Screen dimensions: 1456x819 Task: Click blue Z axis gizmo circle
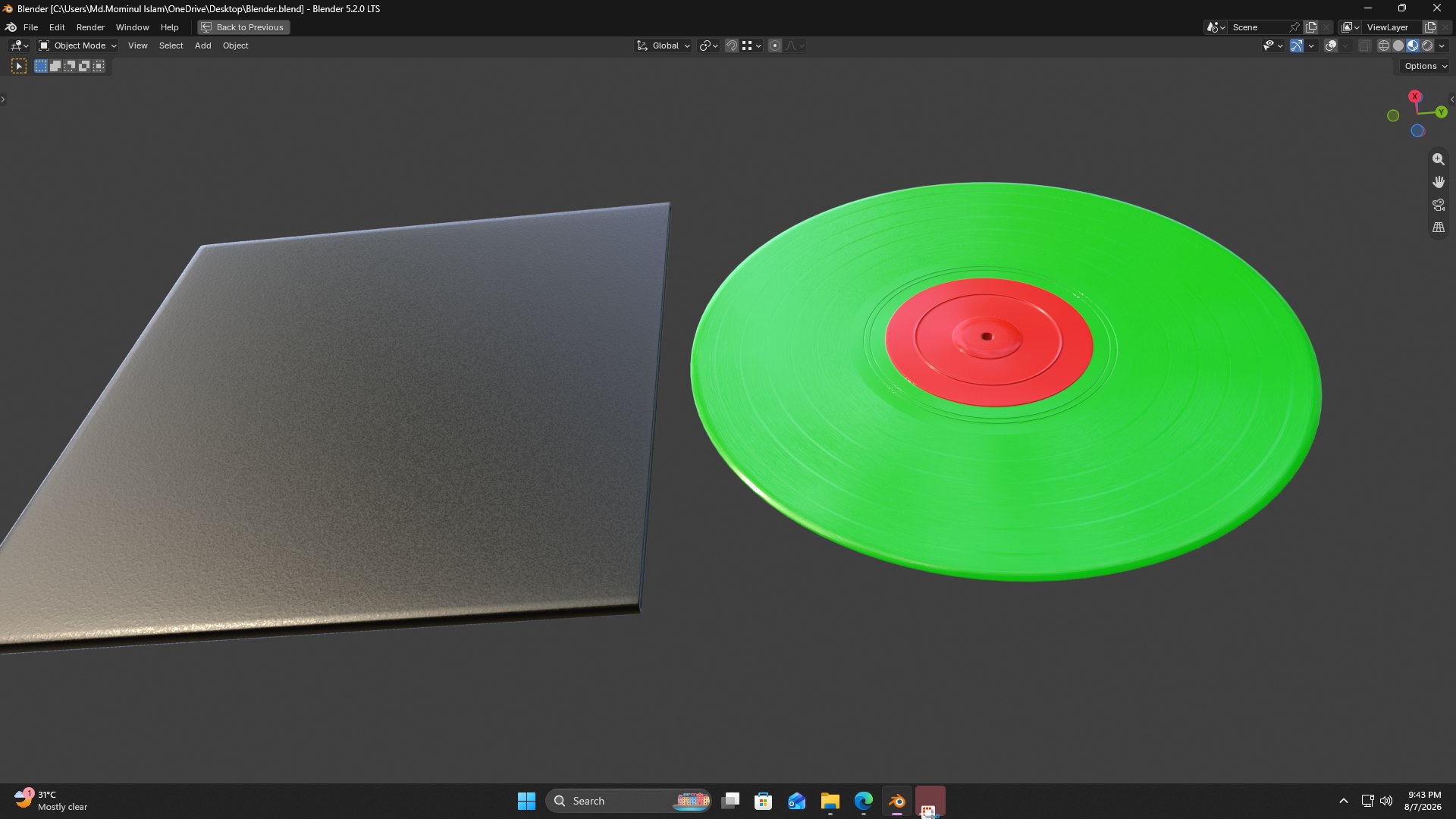tap(1417, 131)
